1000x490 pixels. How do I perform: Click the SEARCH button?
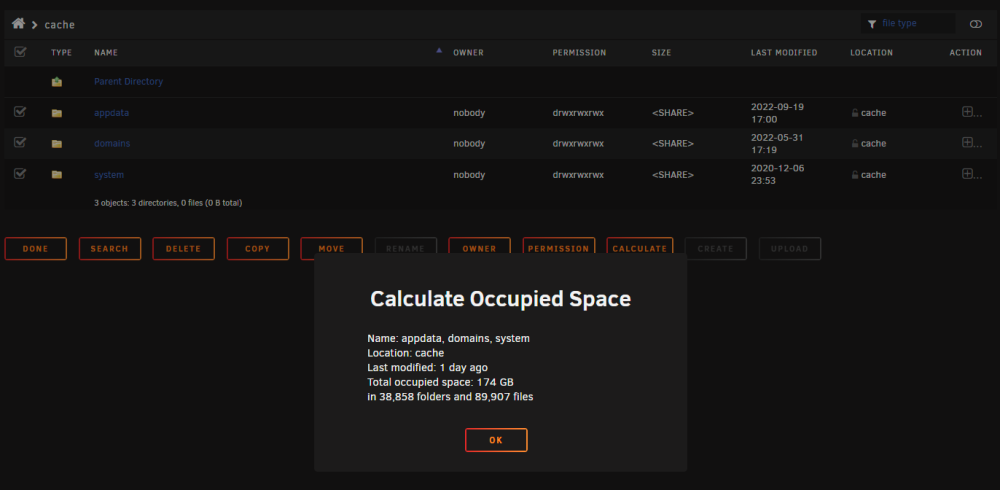click(x=110, y=249)
